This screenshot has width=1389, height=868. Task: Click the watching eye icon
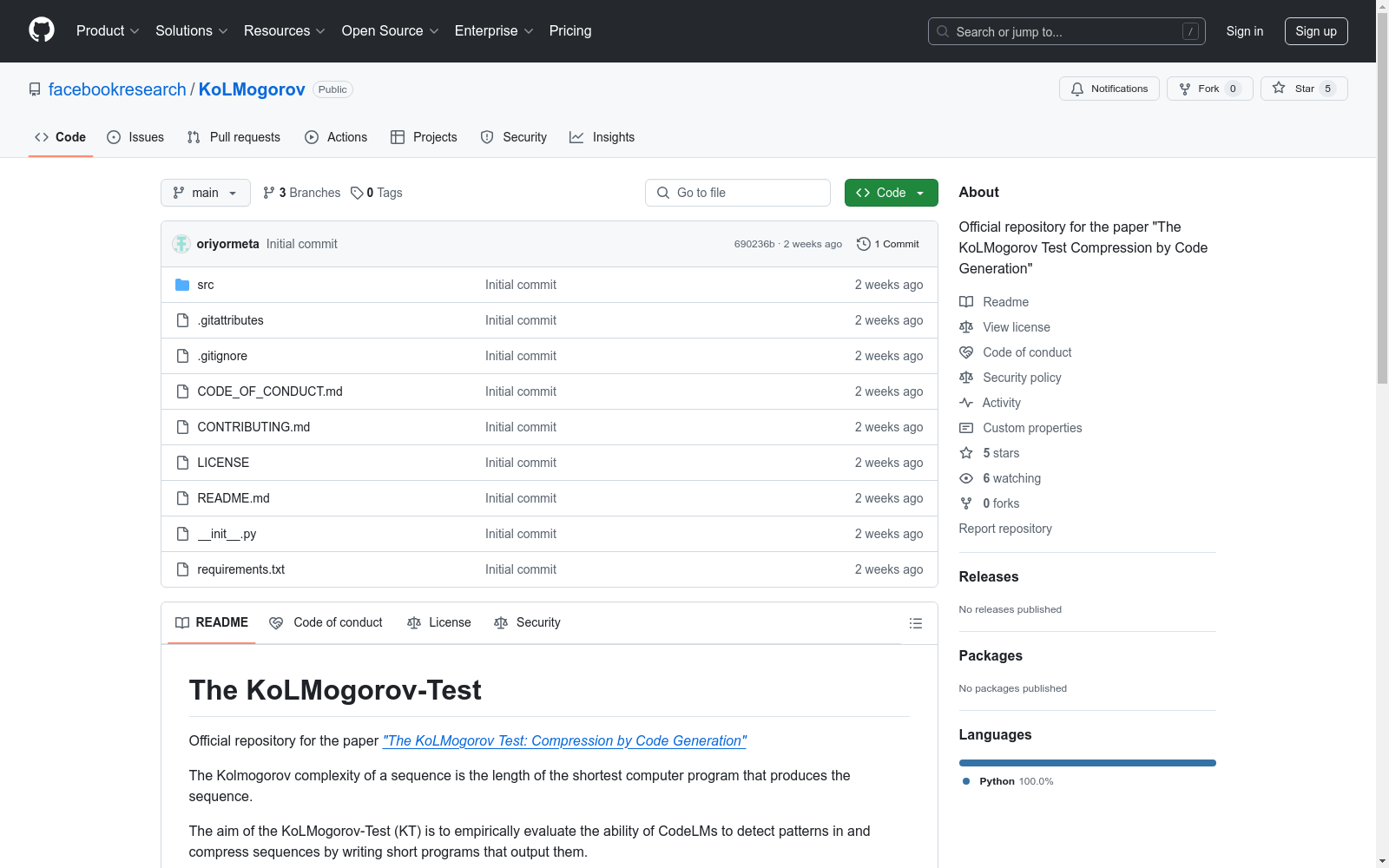click(966, 478)
